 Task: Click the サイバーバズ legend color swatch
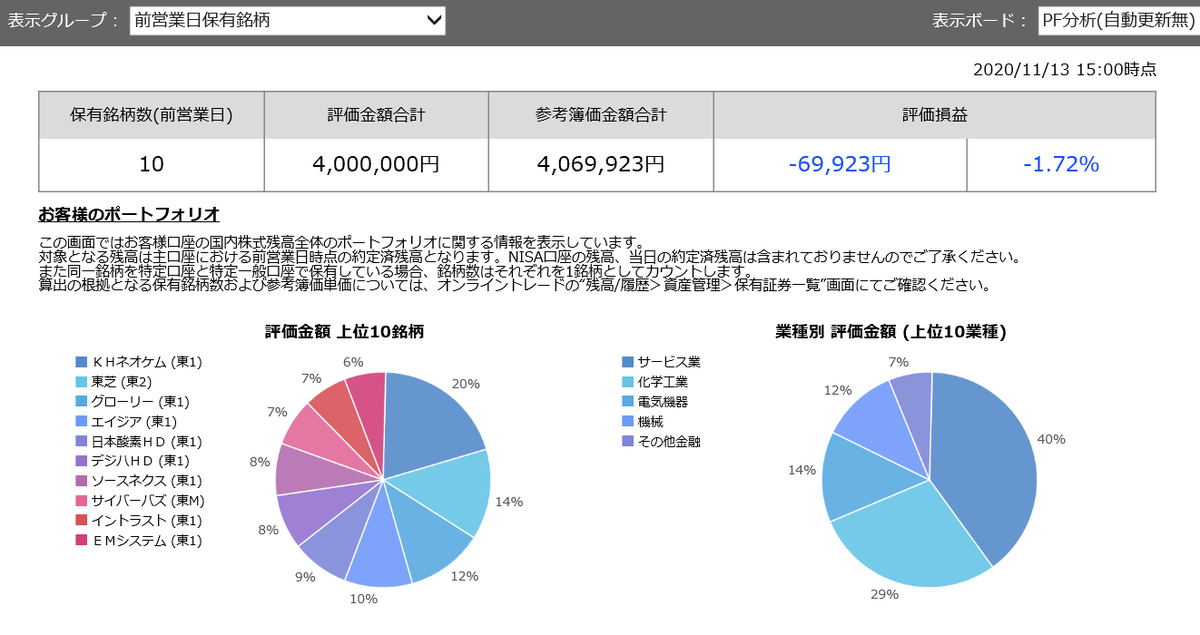pyautogui.click(x=82, y=501)
